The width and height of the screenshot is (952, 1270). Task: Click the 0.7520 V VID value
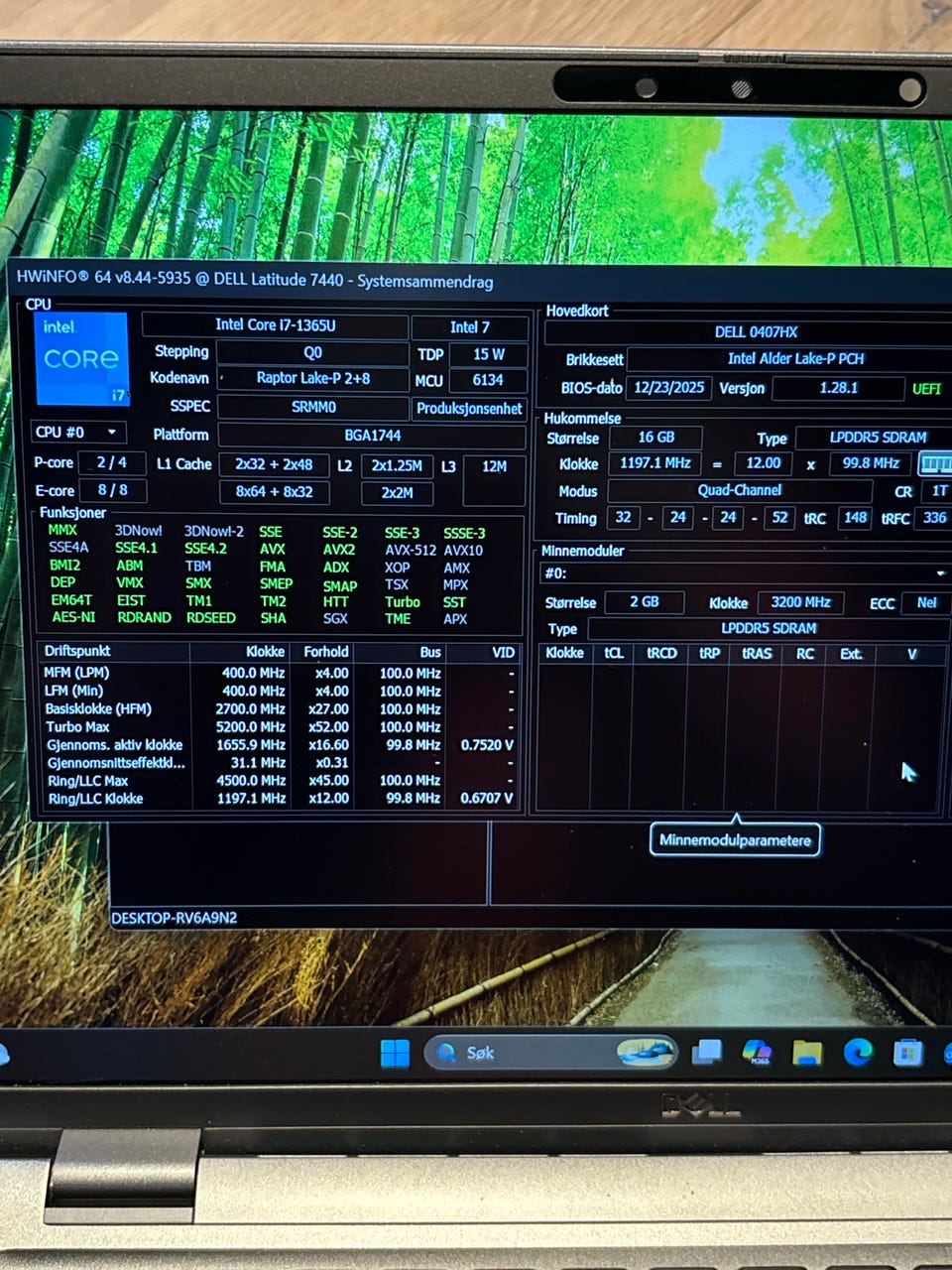(487, 745)
